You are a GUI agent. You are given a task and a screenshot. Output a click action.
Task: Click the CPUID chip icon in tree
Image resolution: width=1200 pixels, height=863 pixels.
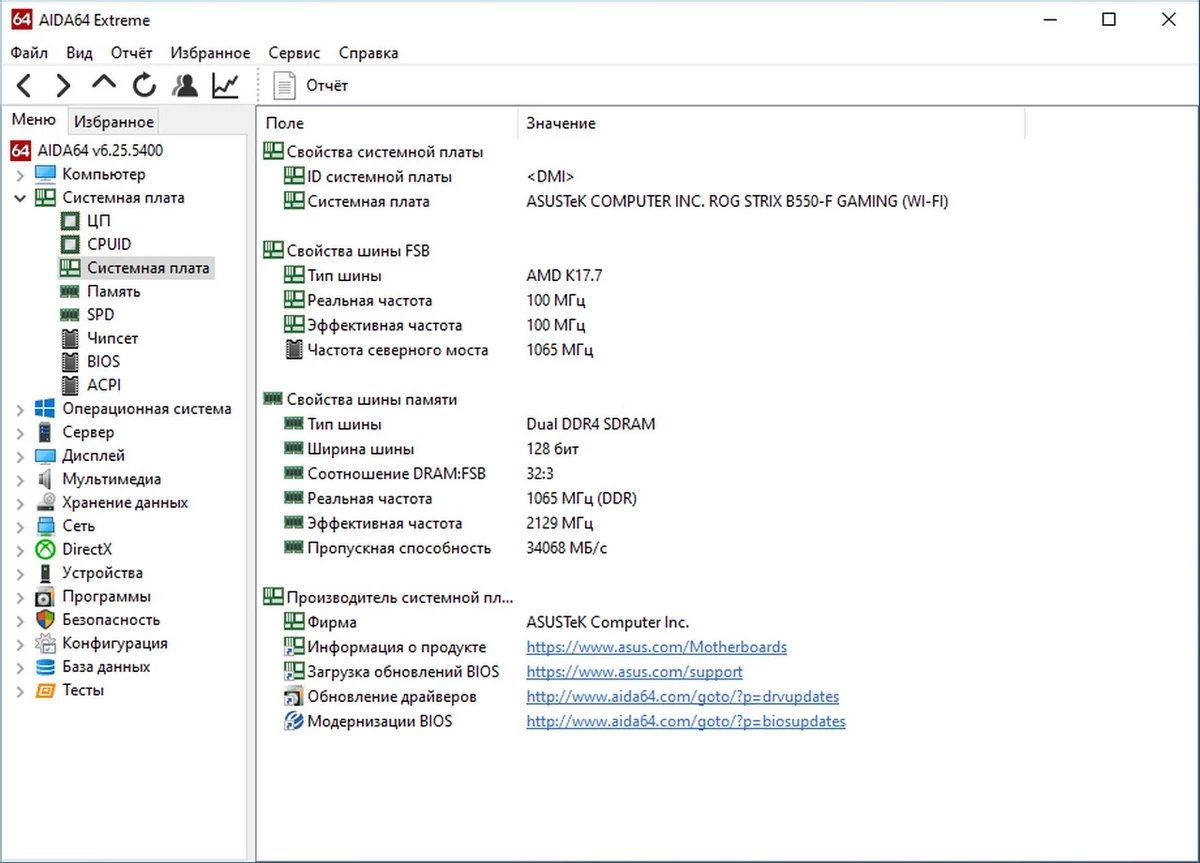click(69, 244)
